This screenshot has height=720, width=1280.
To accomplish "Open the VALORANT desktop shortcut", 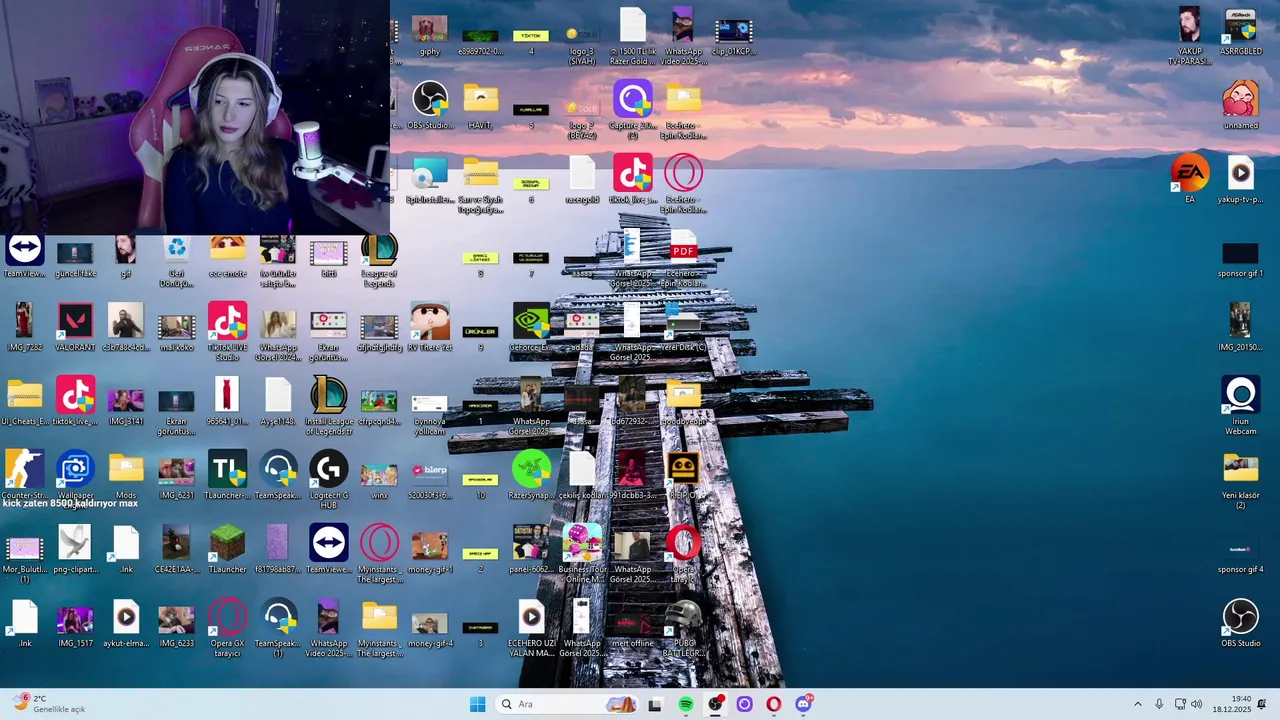I will pos(75,328).
